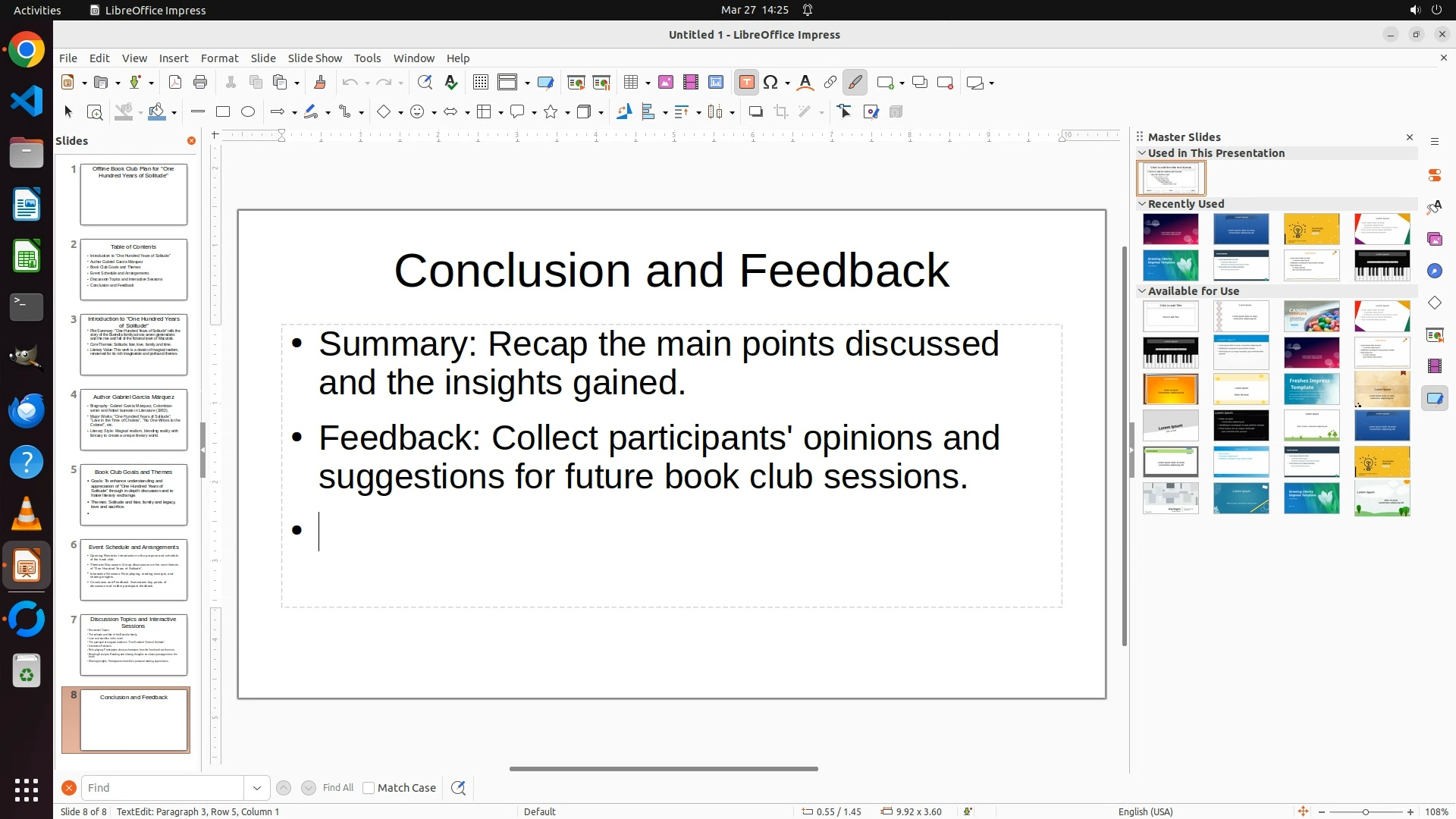Select the Rectangle drawing tool
1456x819 pixels.
[x=223, y=112]
